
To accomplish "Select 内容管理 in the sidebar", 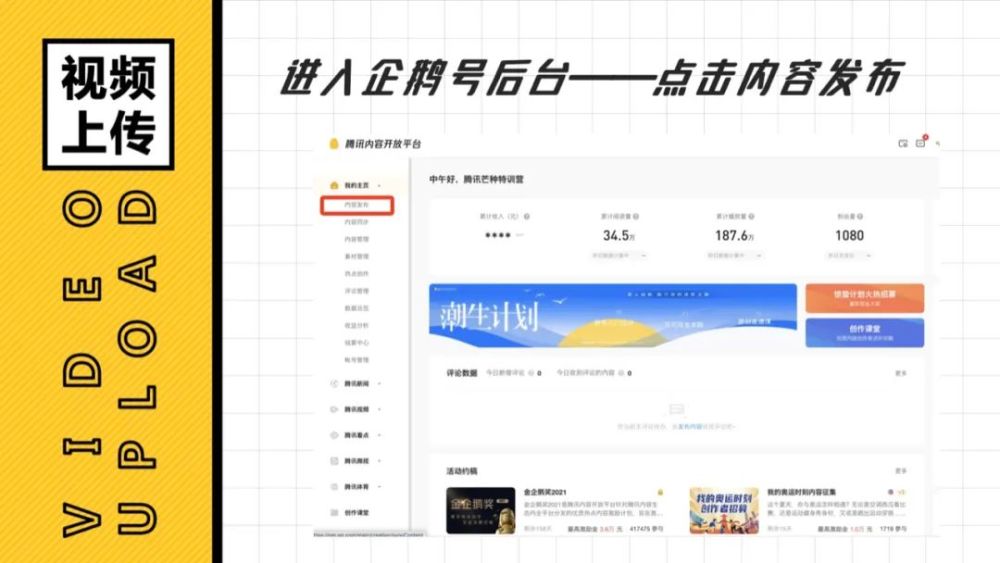I will pyautogui.click(x=357, y=239).
